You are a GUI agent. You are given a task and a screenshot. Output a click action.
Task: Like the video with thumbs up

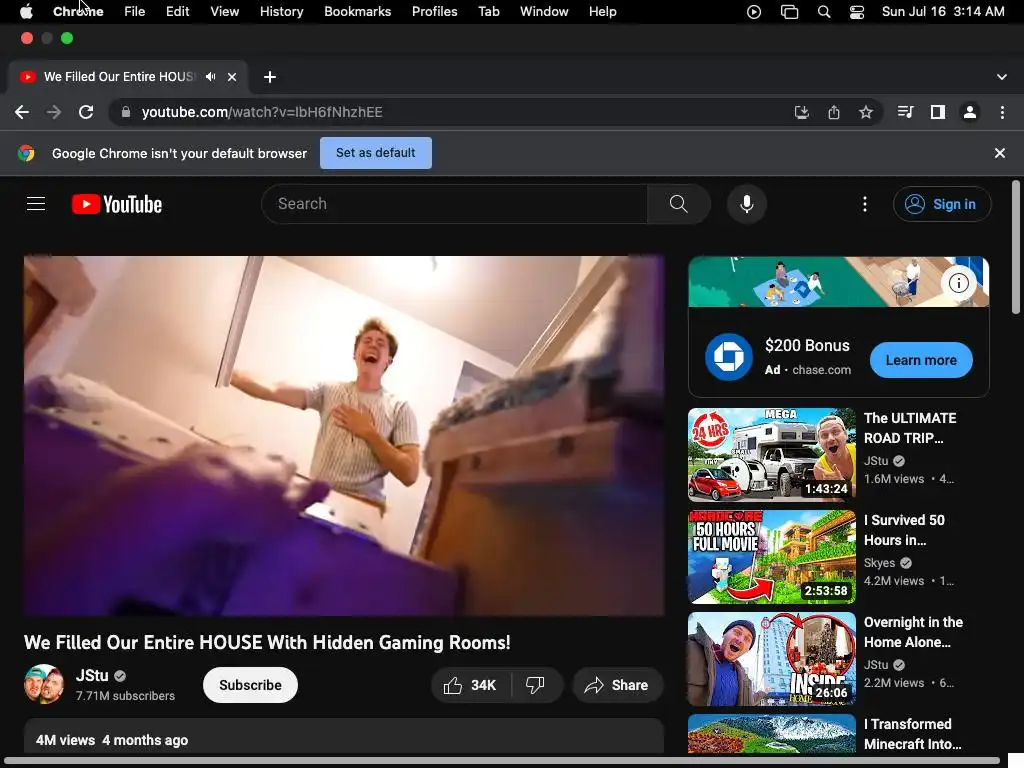[x=470, y=685]
